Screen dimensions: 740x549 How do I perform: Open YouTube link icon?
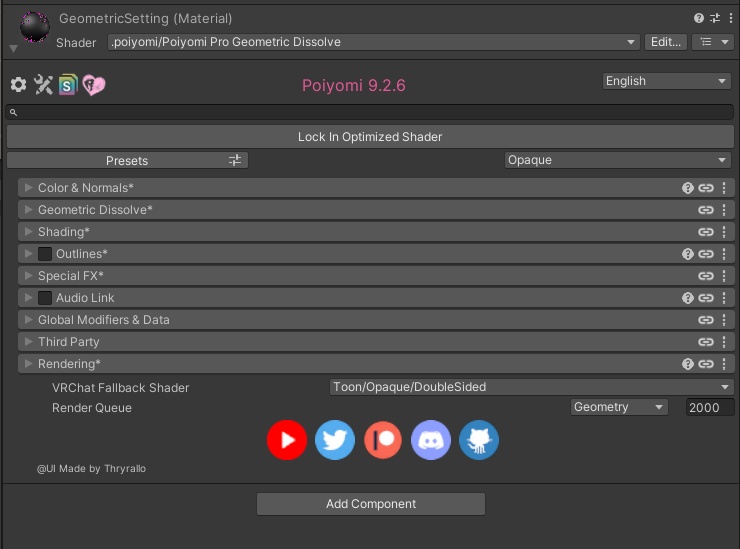(x=287, y=440)
